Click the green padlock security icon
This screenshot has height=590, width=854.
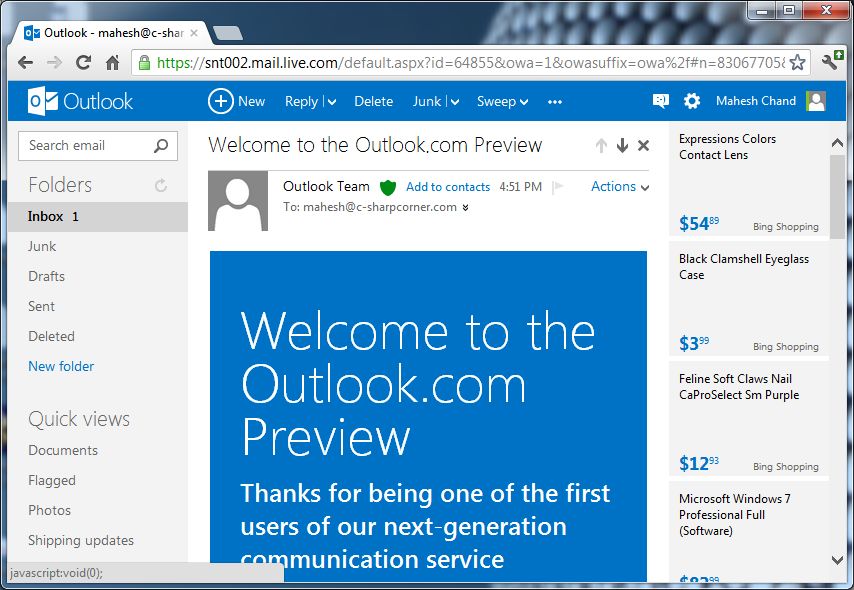coord(144,63)
